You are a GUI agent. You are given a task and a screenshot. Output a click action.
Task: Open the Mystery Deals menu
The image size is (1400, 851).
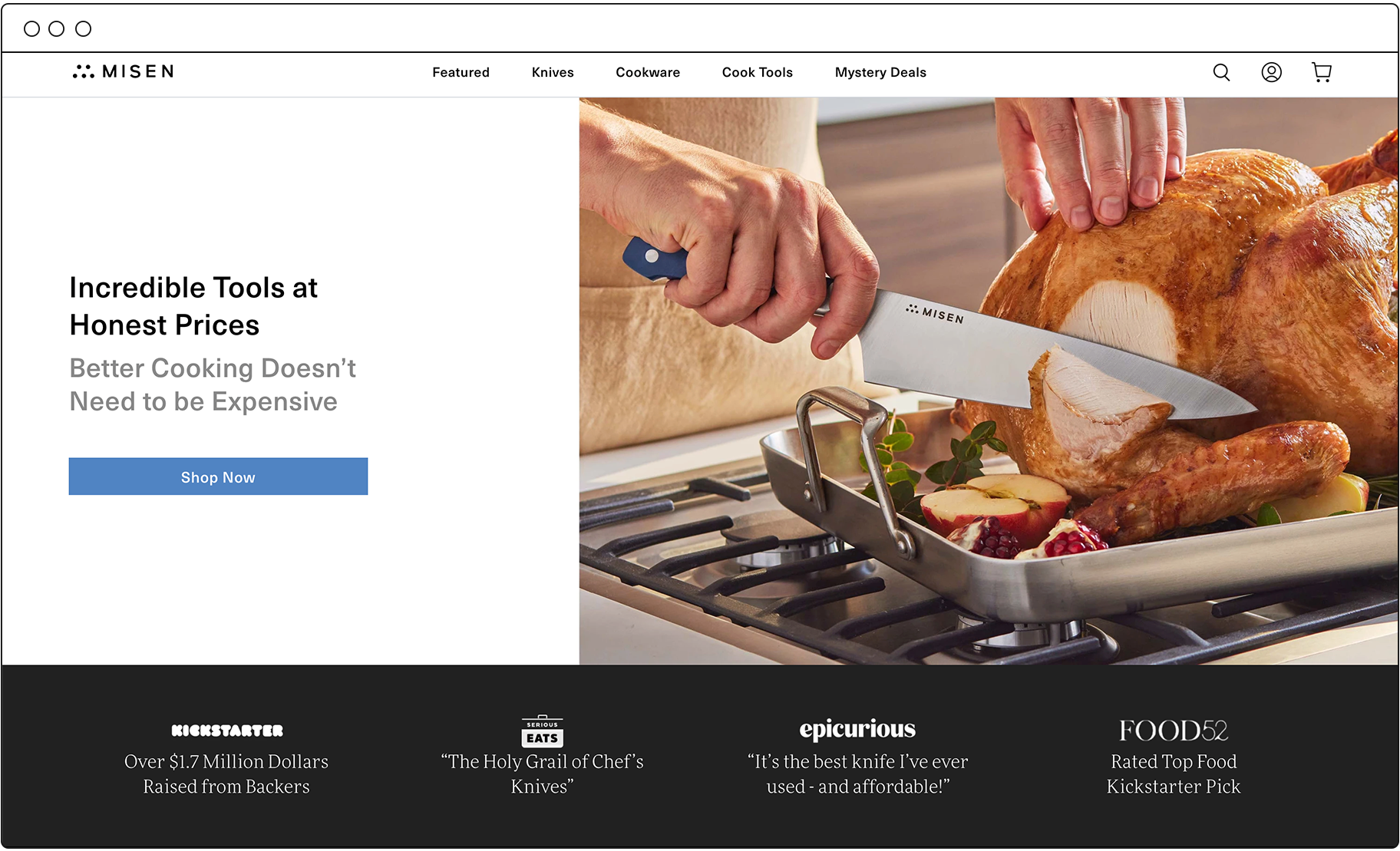click(x=880, y=72)
